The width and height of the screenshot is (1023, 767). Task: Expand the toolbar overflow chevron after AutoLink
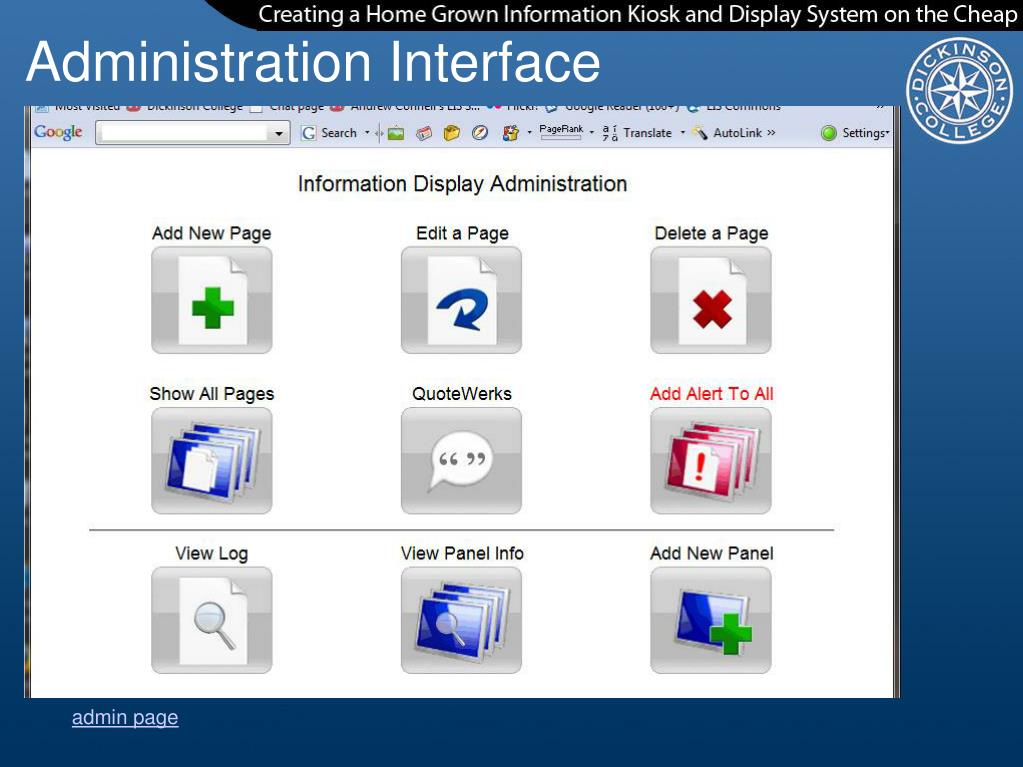[771, 132]
